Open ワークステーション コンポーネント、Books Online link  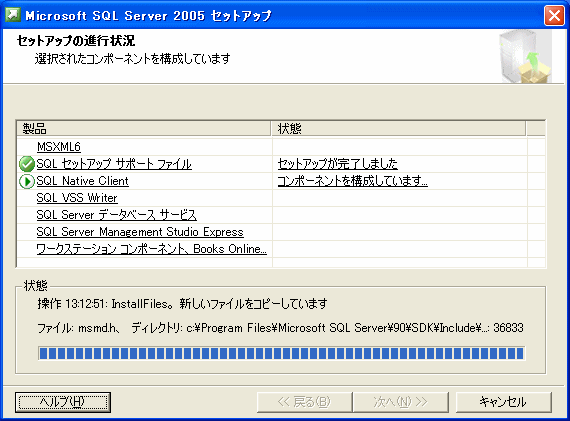click(152, 249)
